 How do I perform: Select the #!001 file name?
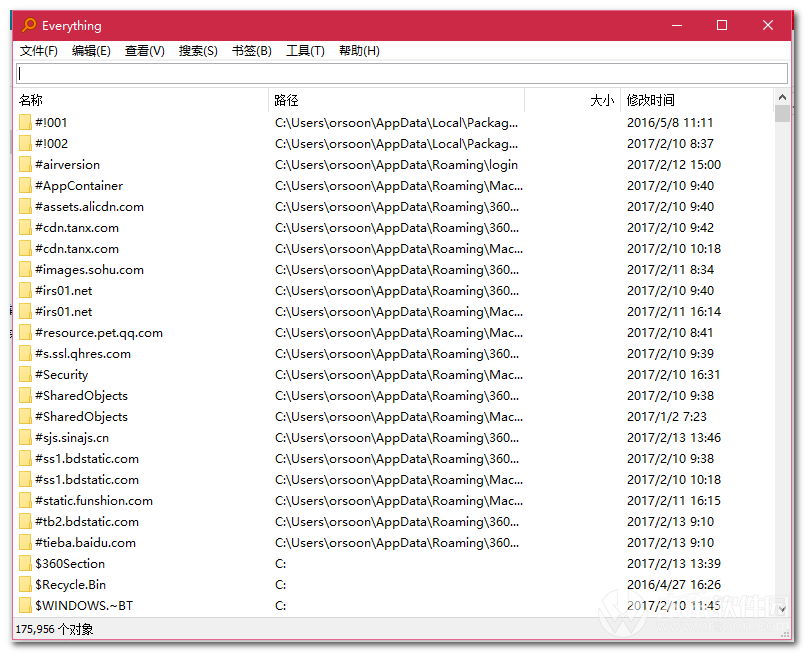[51, 123]
